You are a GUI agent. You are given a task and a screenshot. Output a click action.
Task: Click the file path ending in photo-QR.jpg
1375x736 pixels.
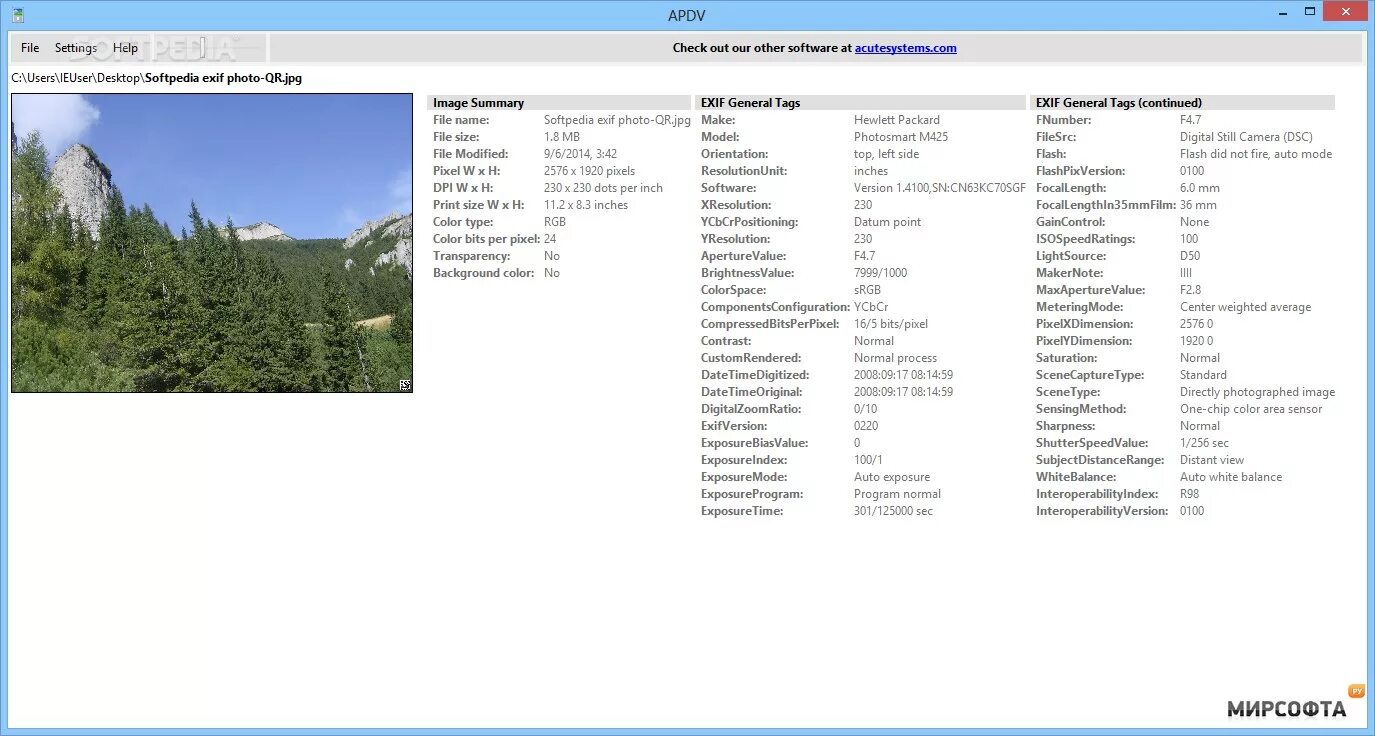tap(156, 78)
